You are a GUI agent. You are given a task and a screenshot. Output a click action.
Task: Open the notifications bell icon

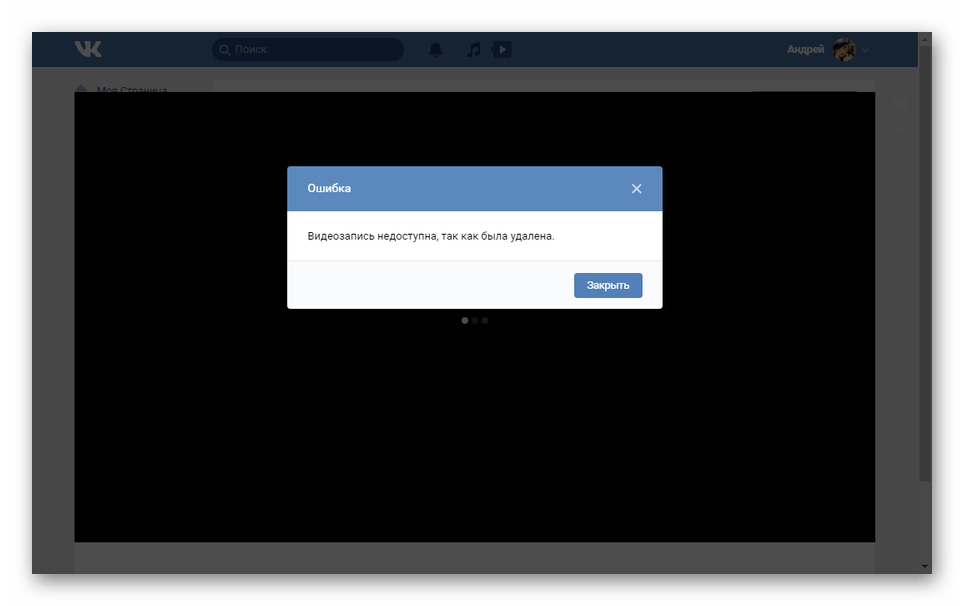pos(435,49)
